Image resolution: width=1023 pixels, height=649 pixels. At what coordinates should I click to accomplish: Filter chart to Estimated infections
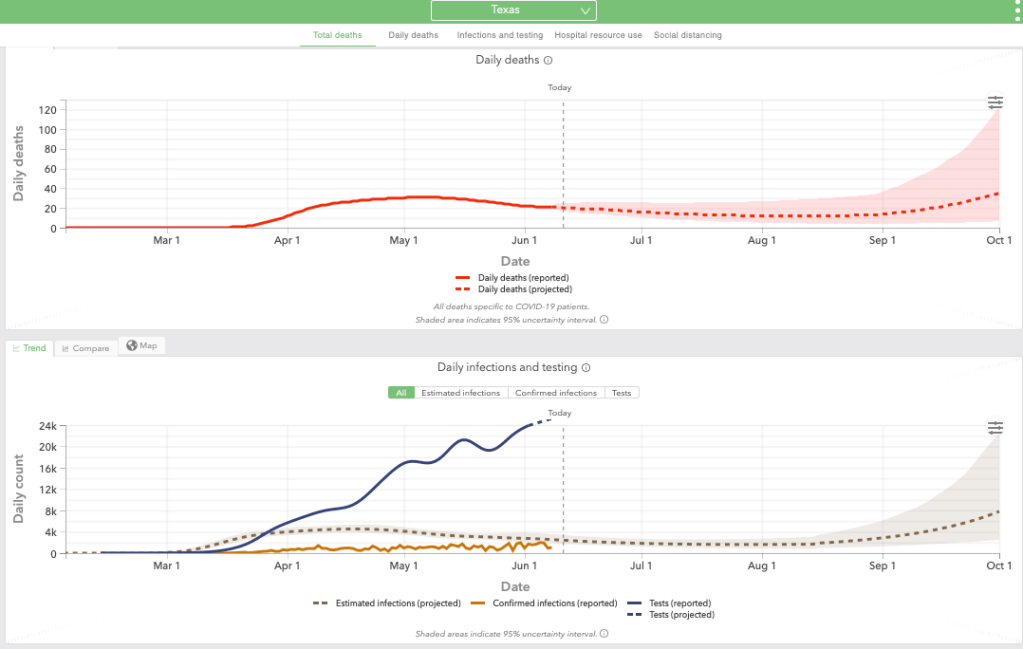[460, 393]
